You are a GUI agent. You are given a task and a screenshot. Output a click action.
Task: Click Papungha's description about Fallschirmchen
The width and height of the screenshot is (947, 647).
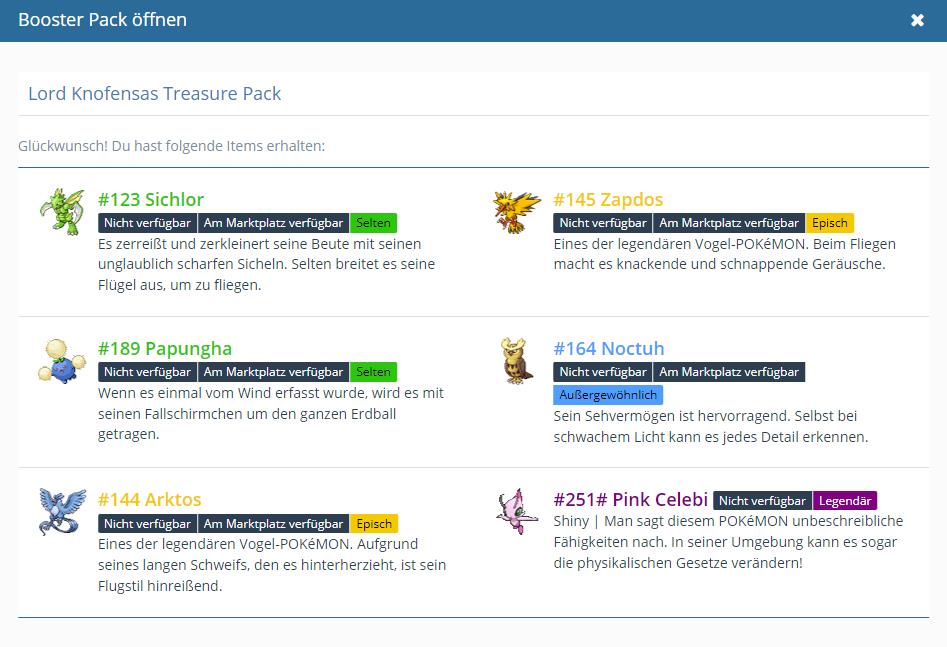click(271, 414)
